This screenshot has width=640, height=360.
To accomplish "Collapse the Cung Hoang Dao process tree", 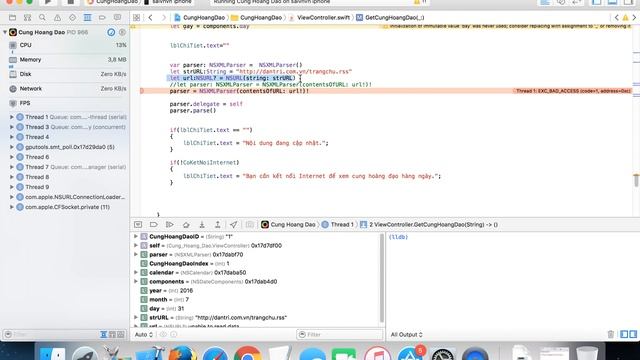I will [5, 32].
